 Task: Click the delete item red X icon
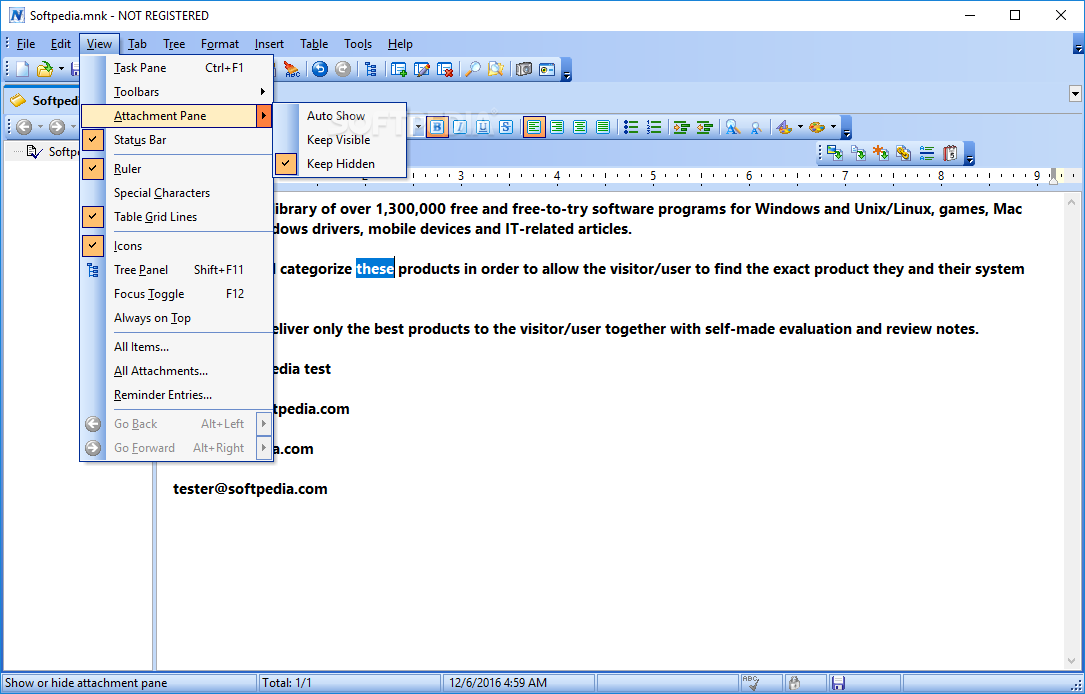(445, 69)
